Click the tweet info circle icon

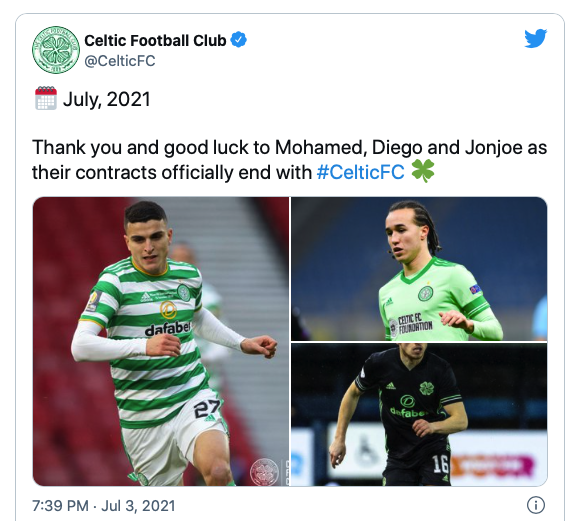(536, 505)
